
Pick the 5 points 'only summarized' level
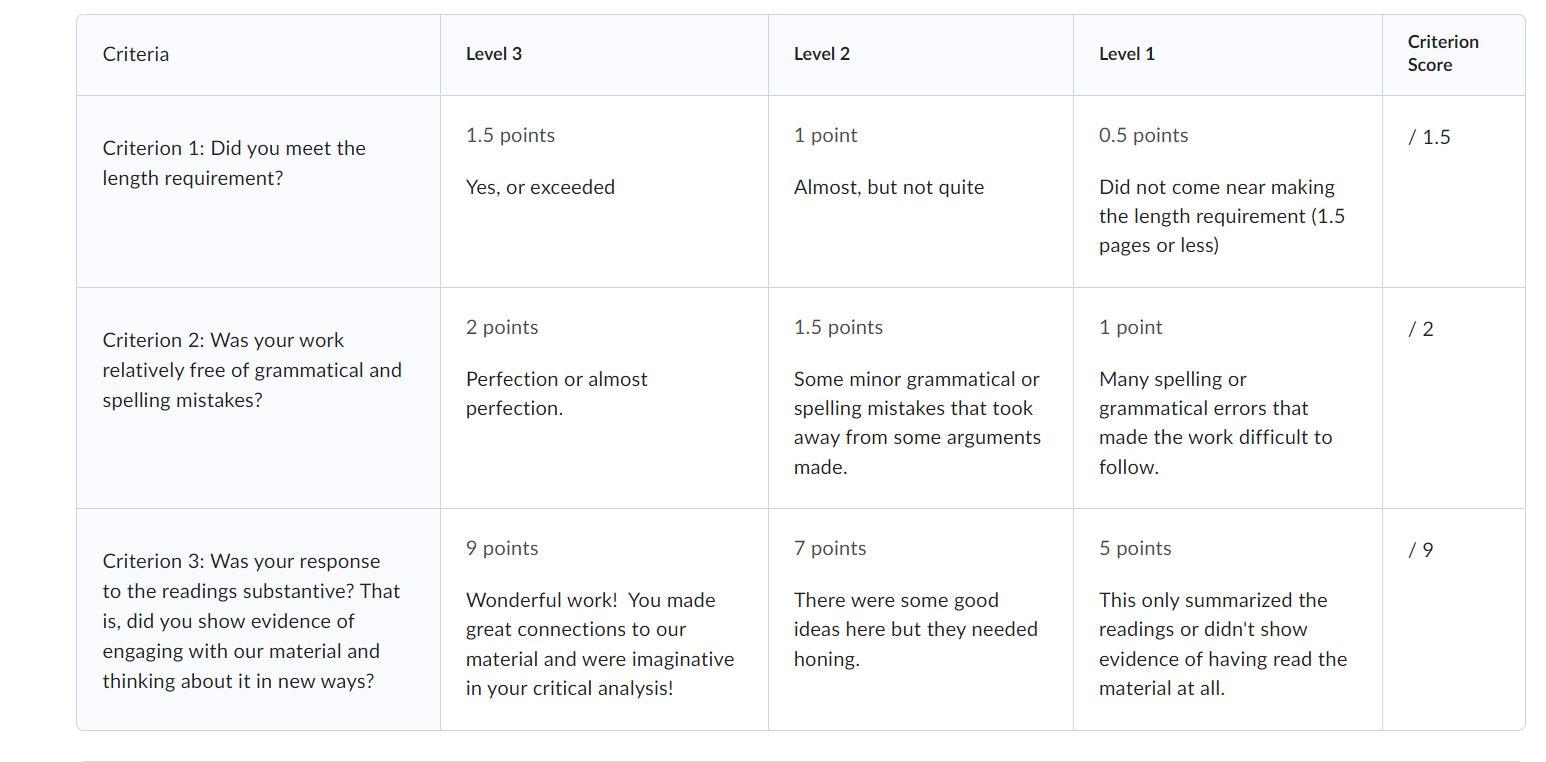(x=1222, y=643)
